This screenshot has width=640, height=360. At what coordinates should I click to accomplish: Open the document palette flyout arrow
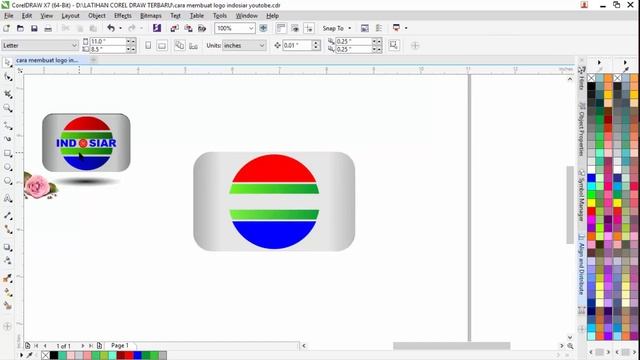[x=22, y=356]
